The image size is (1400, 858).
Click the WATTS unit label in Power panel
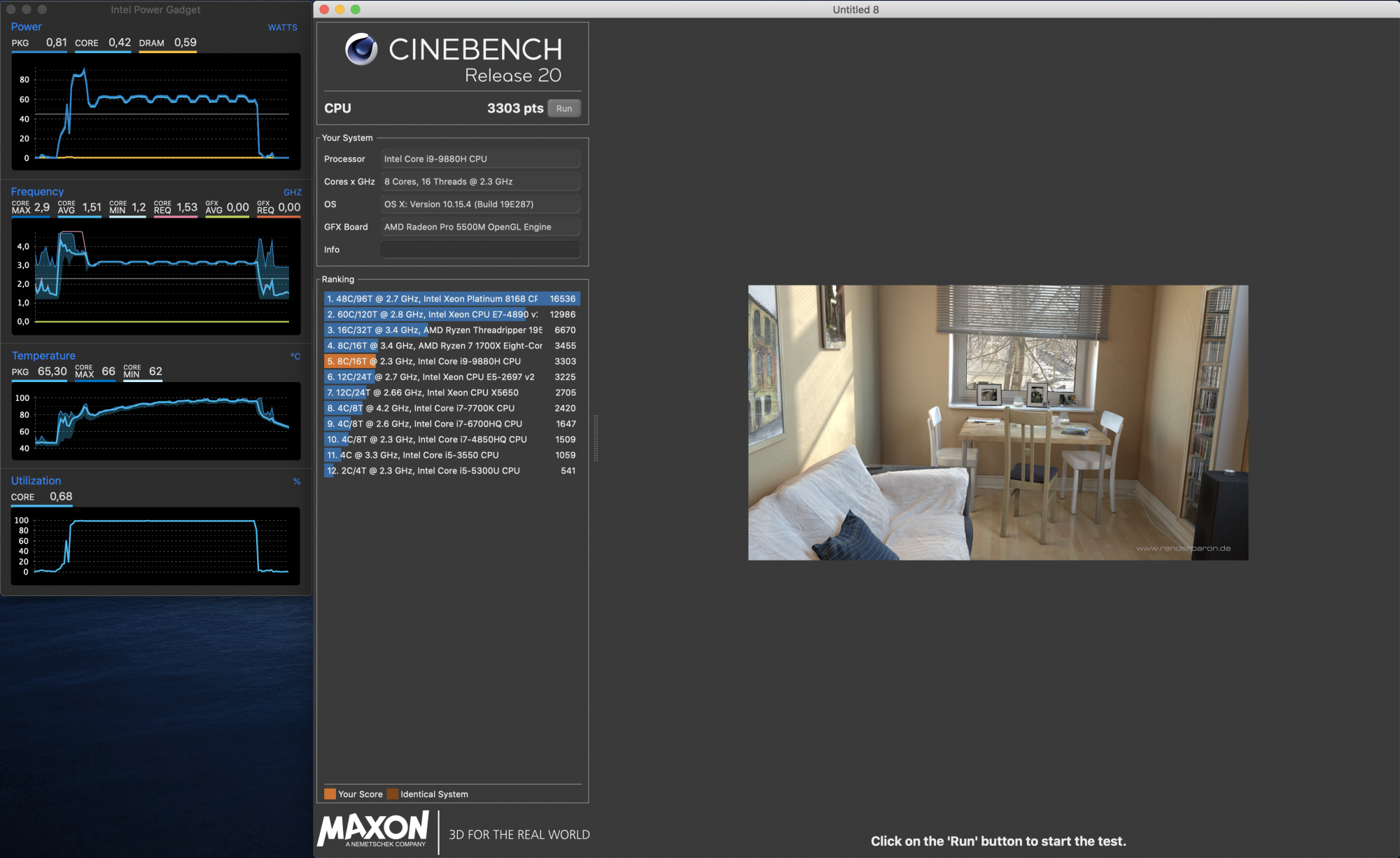click(283, 27)
